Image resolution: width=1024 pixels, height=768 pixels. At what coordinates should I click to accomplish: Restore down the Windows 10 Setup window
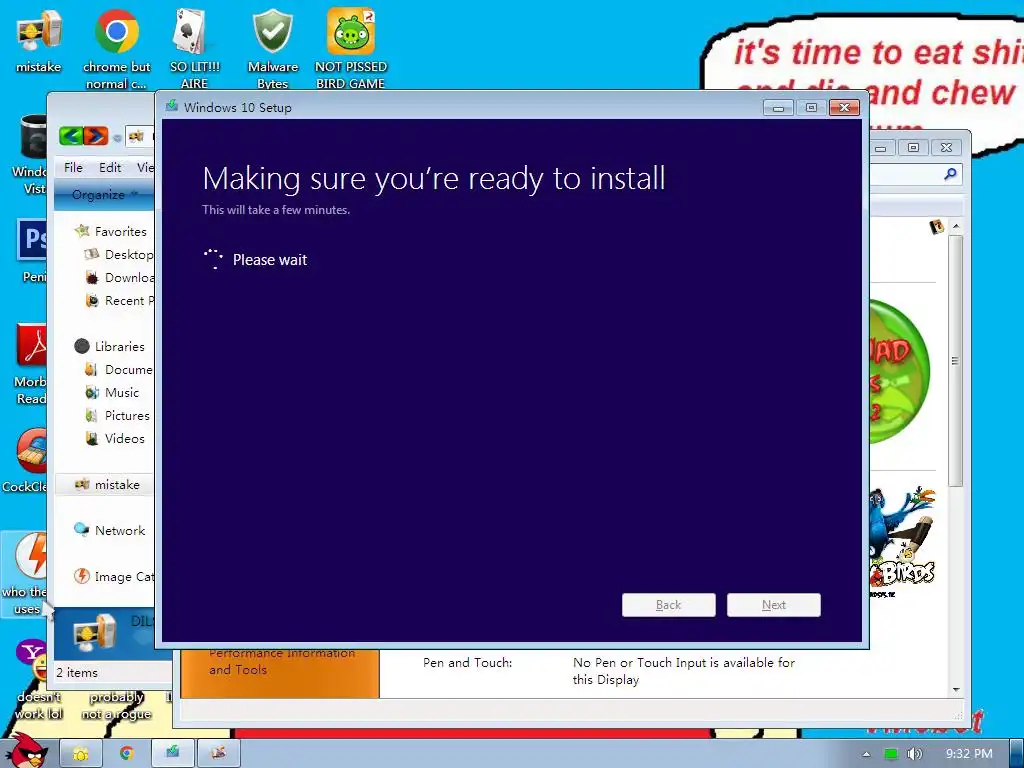click(x=811, y=108)
